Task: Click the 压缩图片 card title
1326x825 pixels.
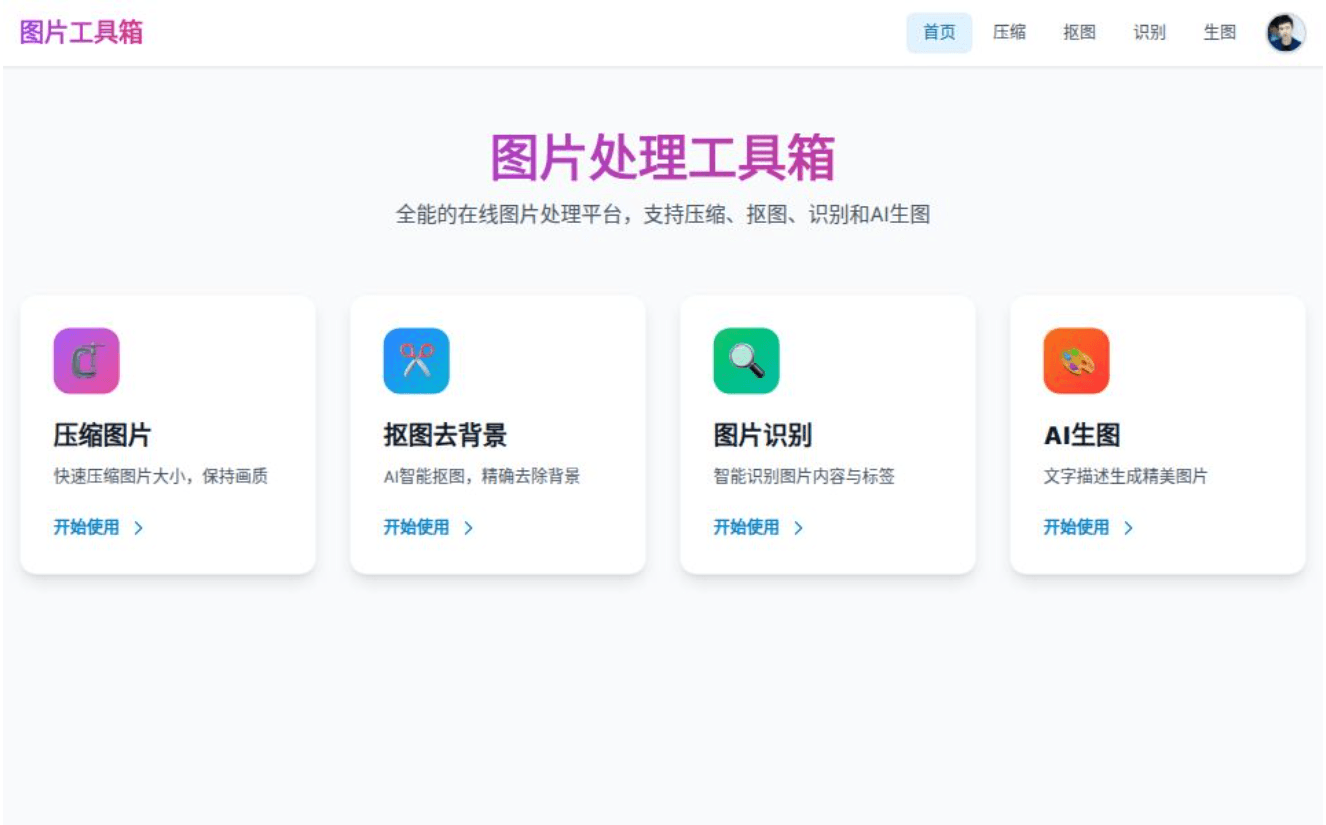Action: (x=102, y=435)
